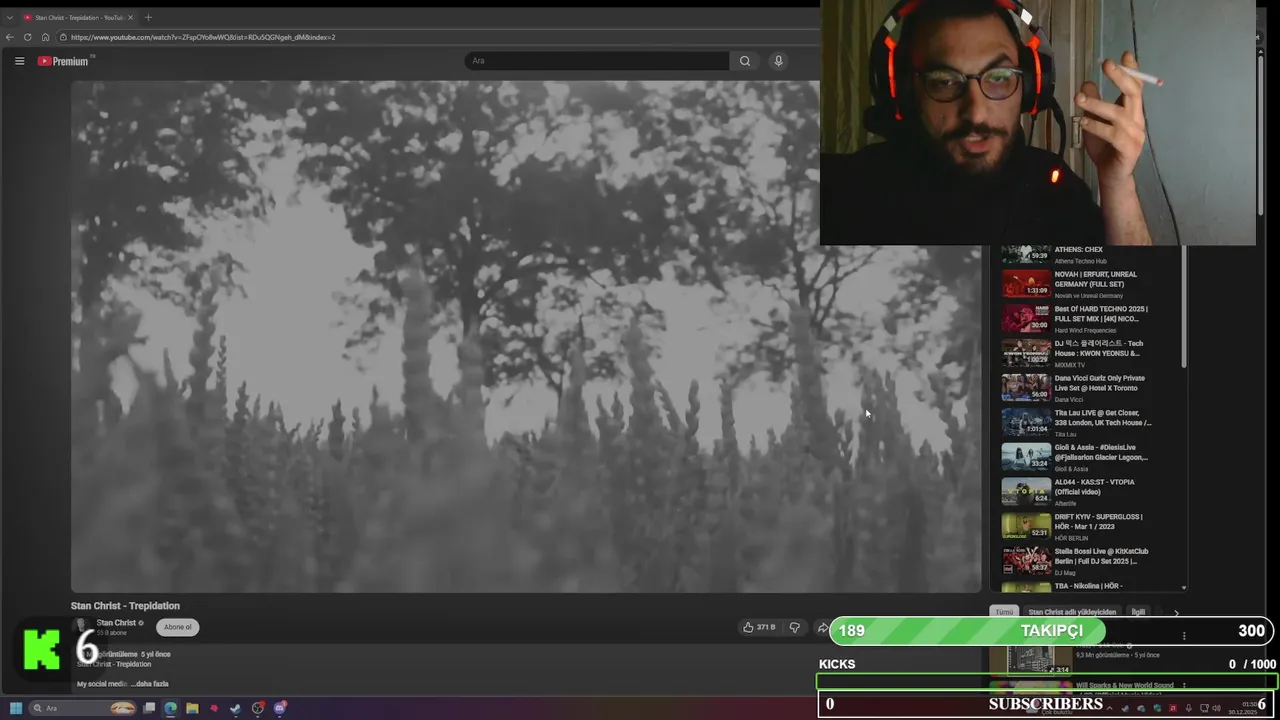This screenshot has height=720, width=1280.
Task: Open Microsoft Edge taskbar icon
Action: point(170,708)
